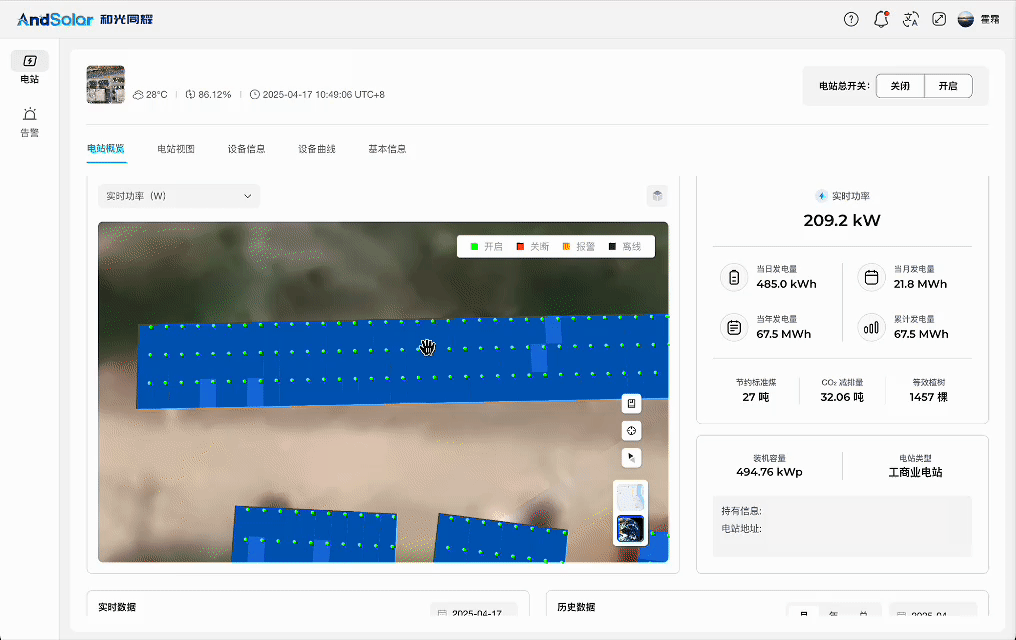Click the lightning 实时功率 icon
Screen dimensions: 1016x640
821,196
